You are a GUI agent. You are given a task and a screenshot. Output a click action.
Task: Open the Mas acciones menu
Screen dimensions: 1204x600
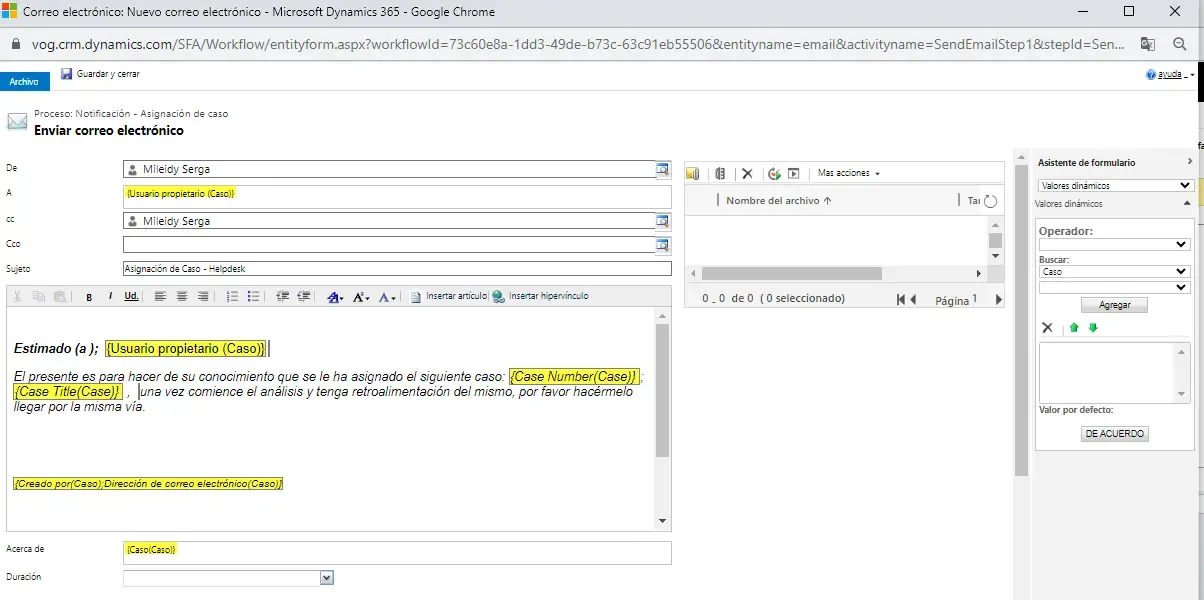[848, 174]
